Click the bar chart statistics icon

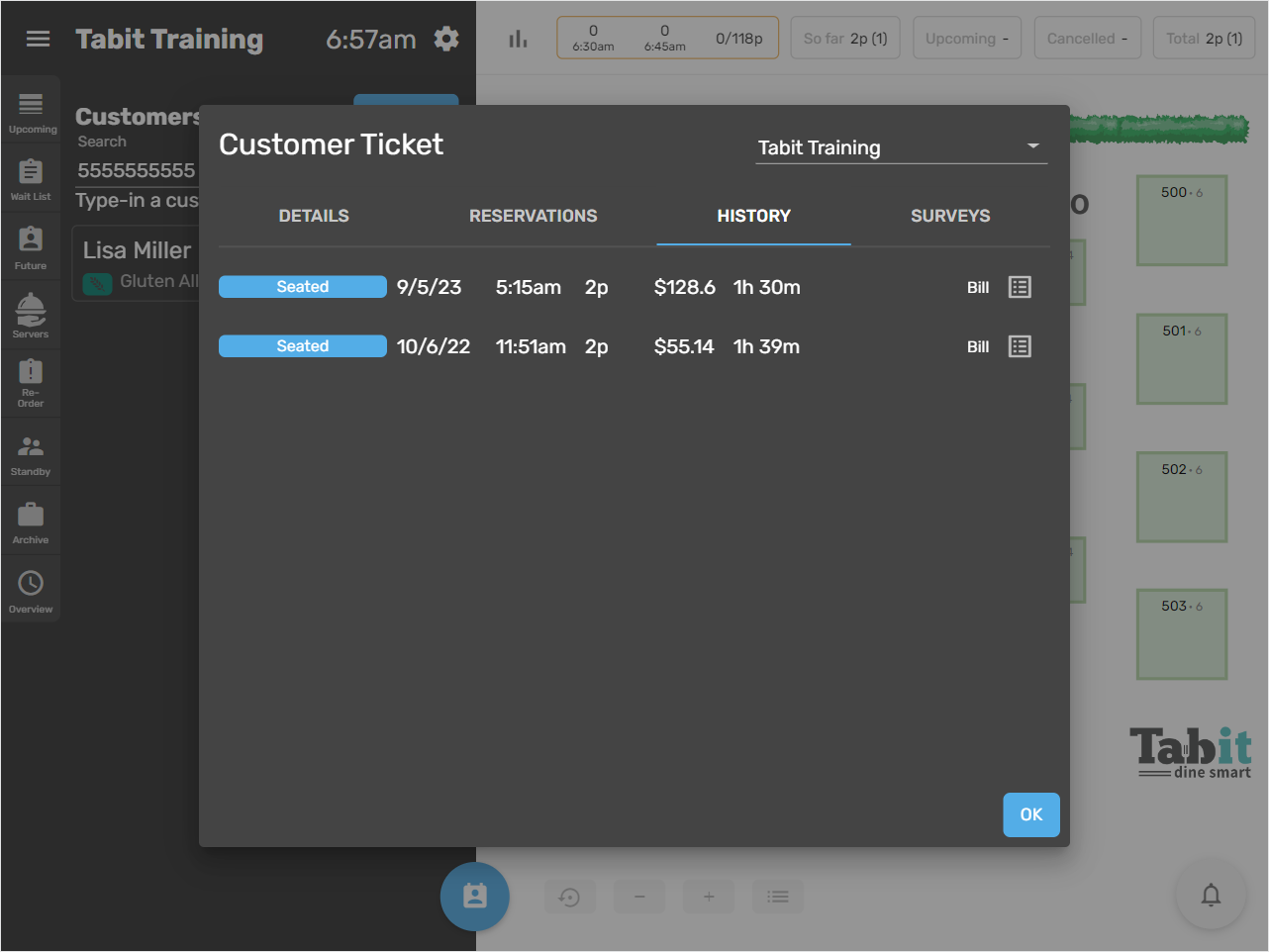pos(517,38)
